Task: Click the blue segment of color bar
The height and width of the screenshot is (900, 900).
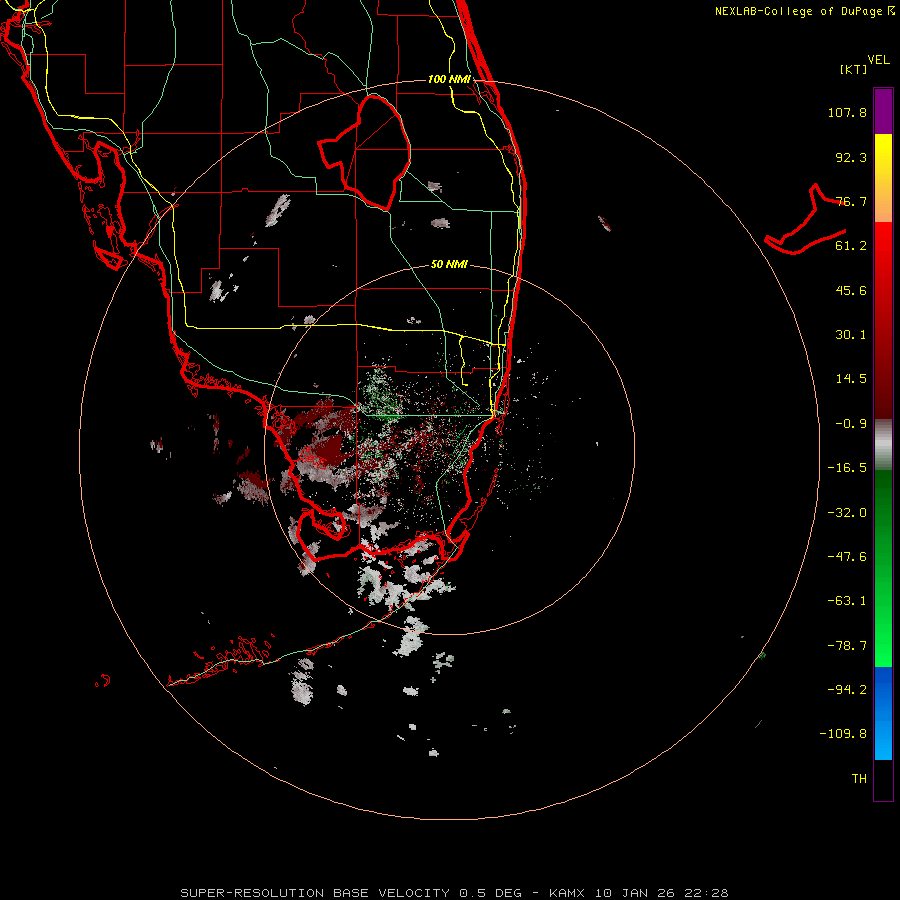Action: [x=883, y=713]
